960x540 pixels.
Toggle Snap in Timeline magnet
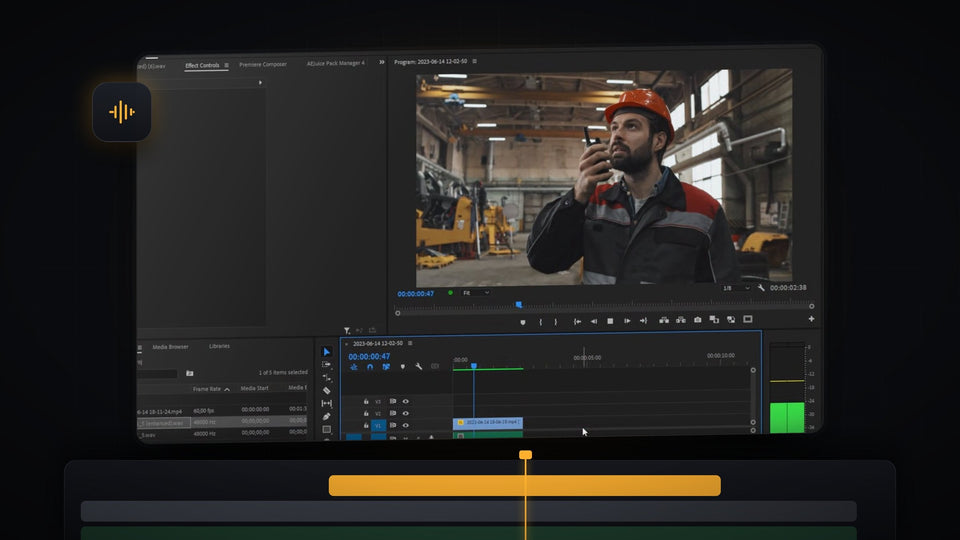[x=370, y=367]
